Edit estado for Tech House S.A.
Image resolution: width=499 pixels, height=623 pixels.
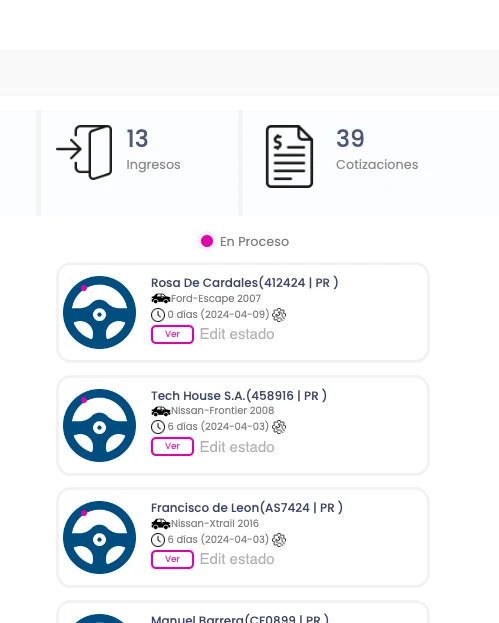237,447
